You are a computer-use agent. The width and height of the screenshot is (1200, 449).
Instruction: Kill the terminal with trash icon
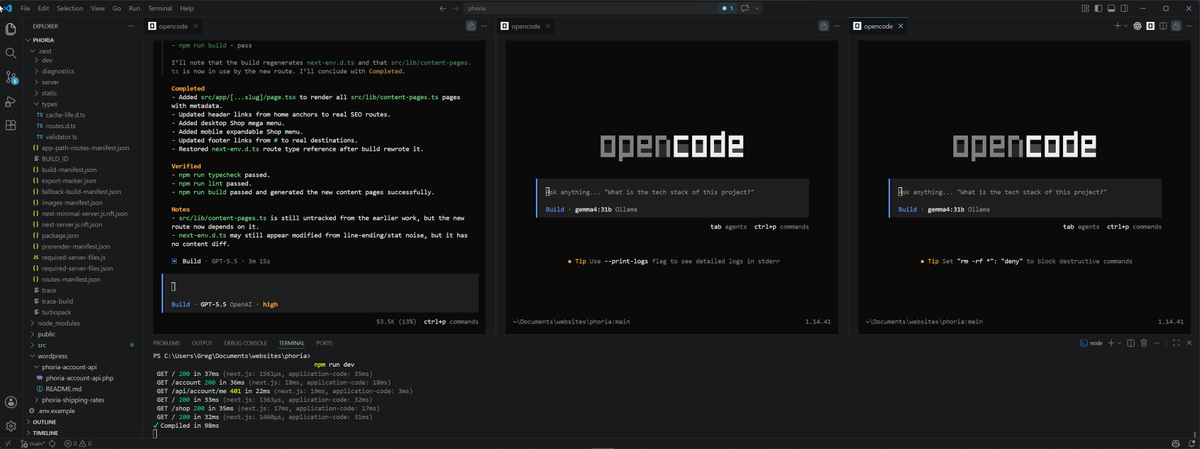coord(1143,343)
